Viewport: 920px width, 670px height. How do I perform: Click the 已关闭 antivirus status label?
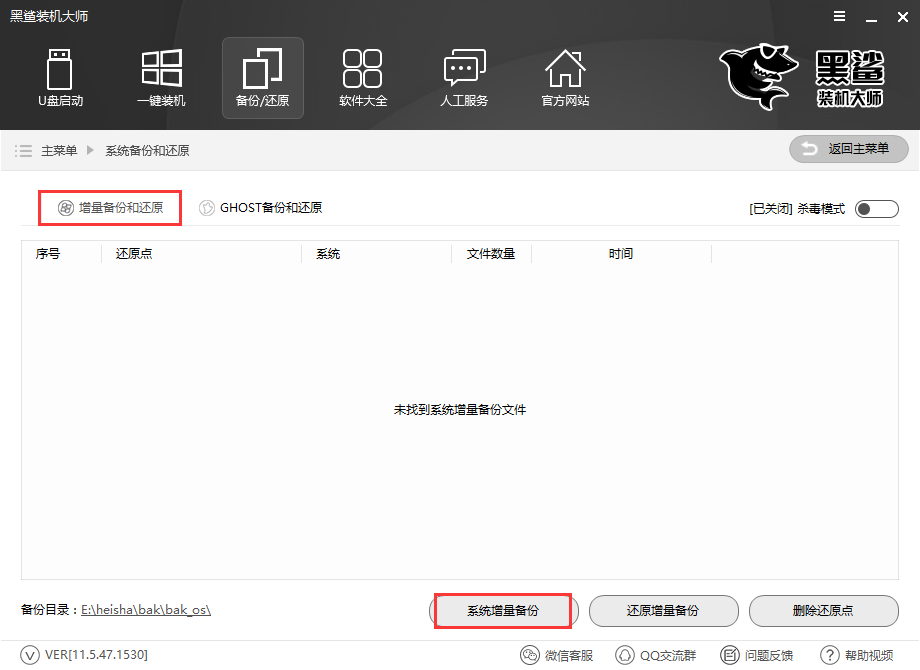pos(760,208)
